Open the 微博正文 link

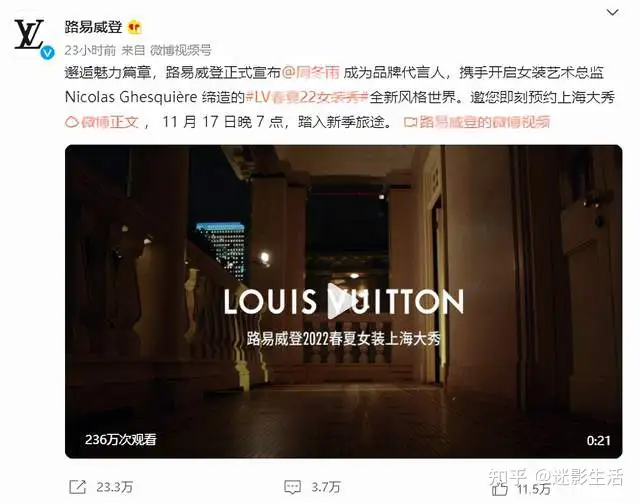[x=110, y=122]
